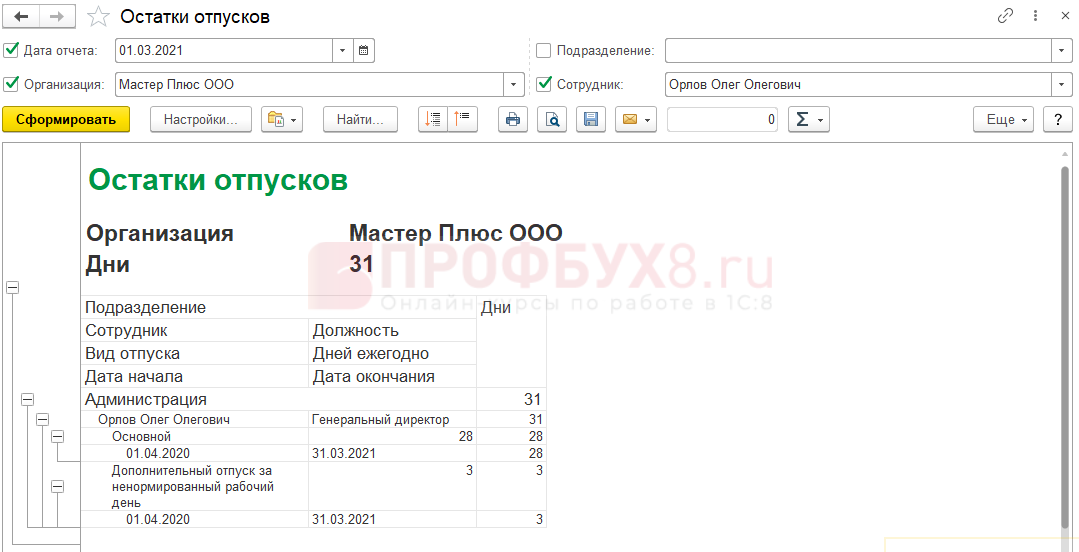This screenshot has width=1079, height=552.
Task: Toggle the Сотрудник checkbox
Action: pos(544,85)
